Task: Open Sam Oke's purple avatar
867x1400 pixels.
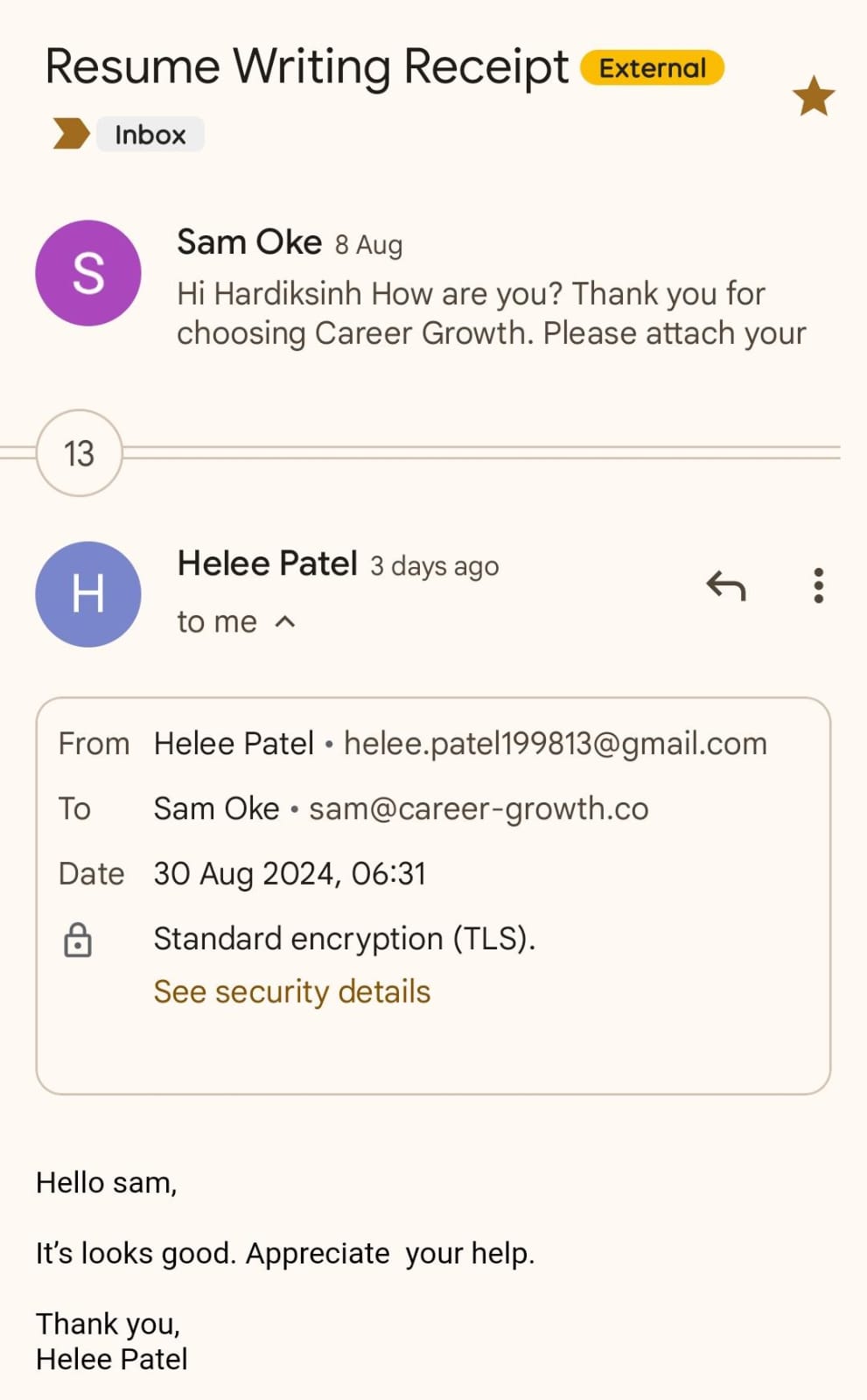Action: [87, 273]
